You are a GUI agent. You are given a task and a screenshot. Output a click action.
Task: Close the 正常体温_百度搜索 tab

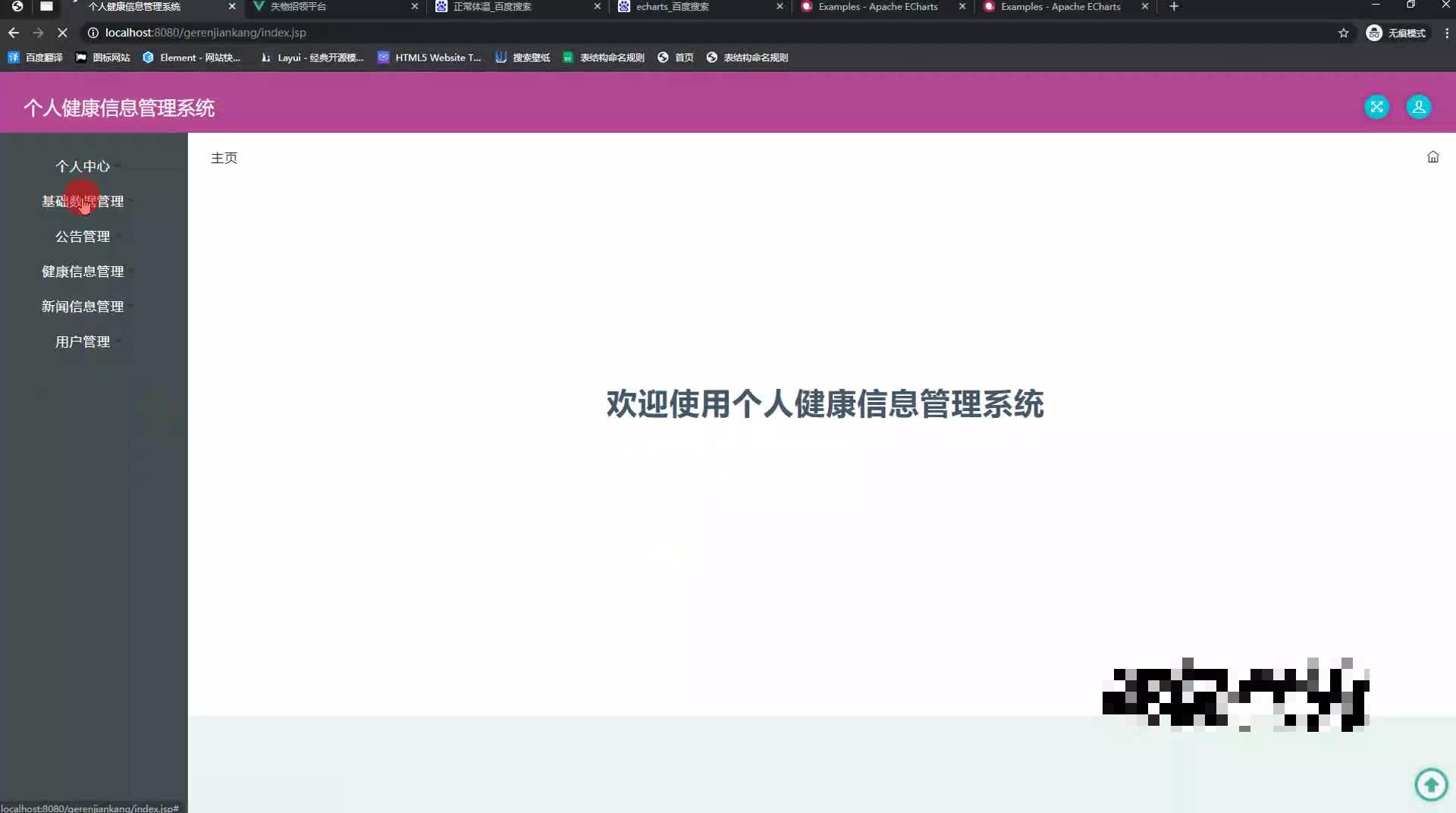(597, 7)
